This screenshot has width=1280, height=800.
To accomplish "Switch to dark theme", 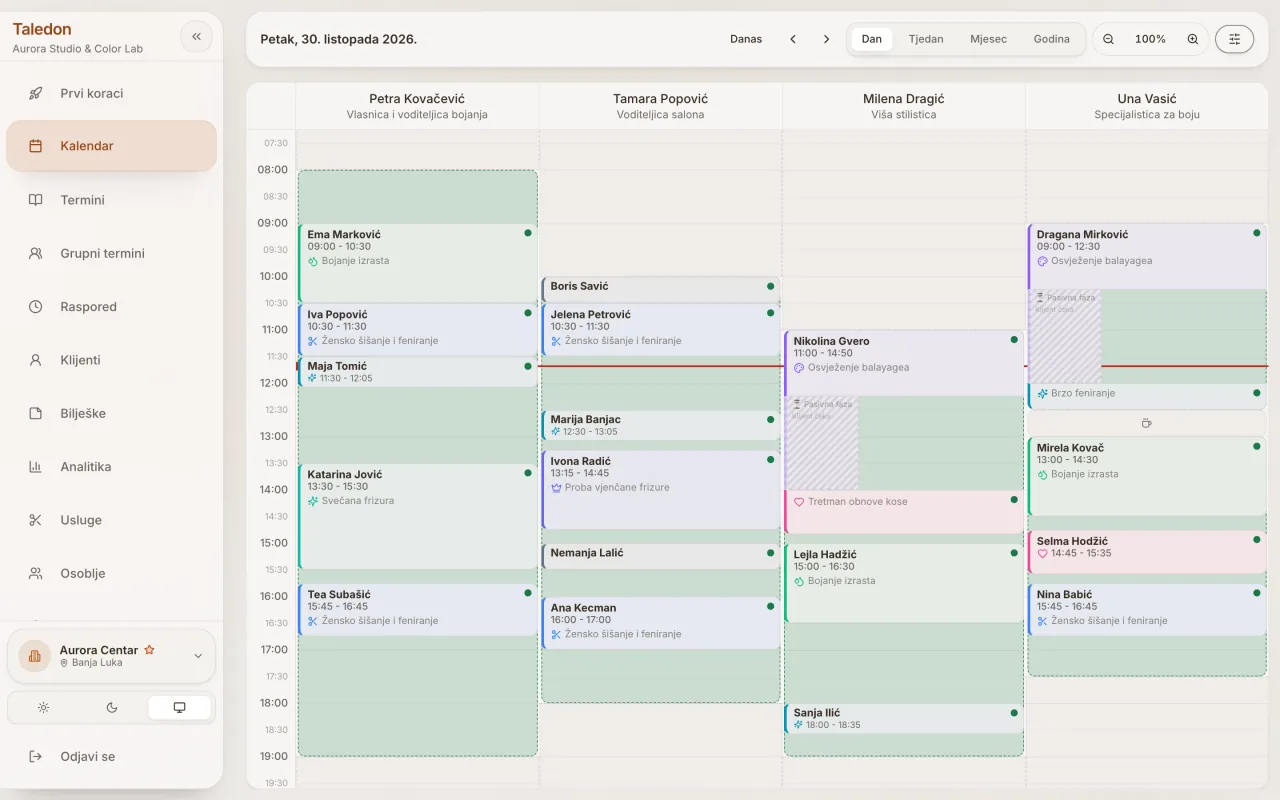I will click(x=112, y=708).
